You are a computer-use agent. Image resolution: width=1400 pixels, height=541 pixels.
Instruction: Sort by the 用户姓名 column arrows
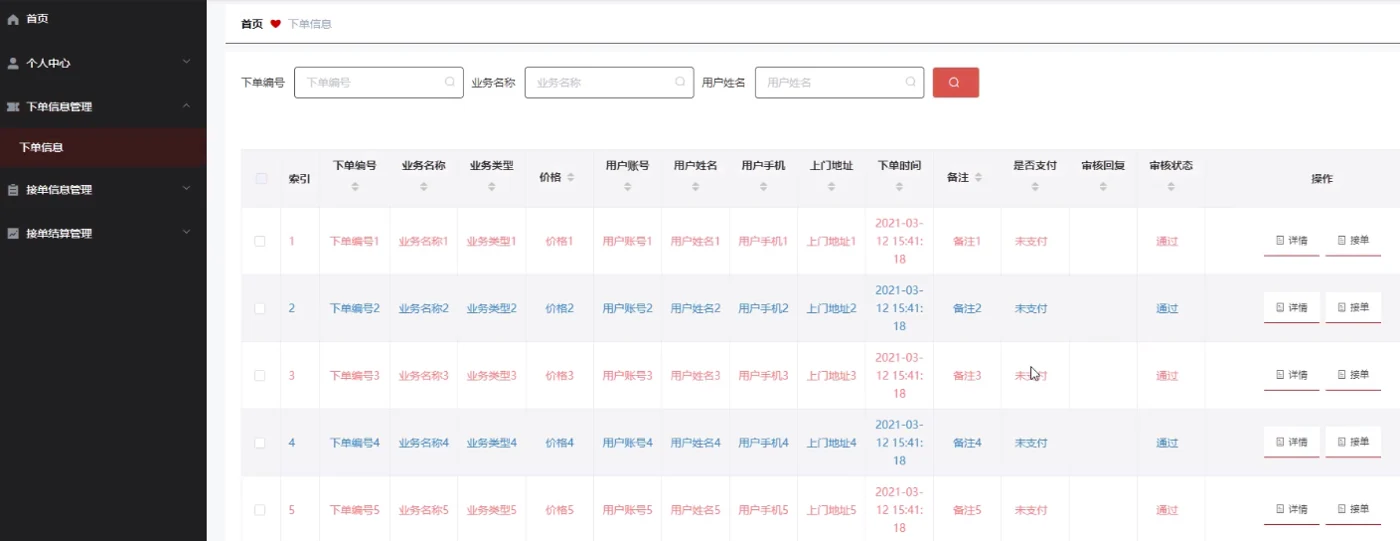(695, 186)
